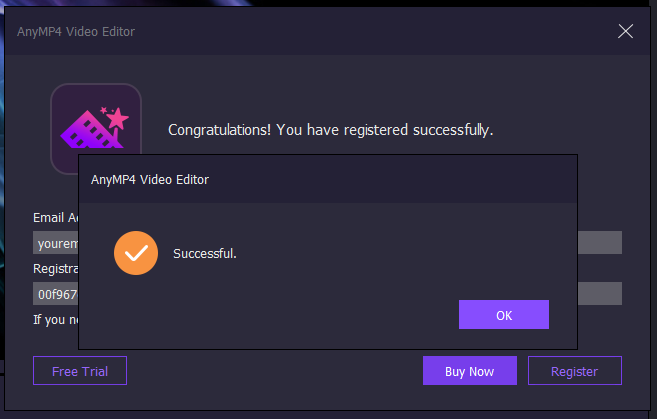Click the 'Email Ad…' label
Screen dimensions: 657x419
(x=56, y=217)
